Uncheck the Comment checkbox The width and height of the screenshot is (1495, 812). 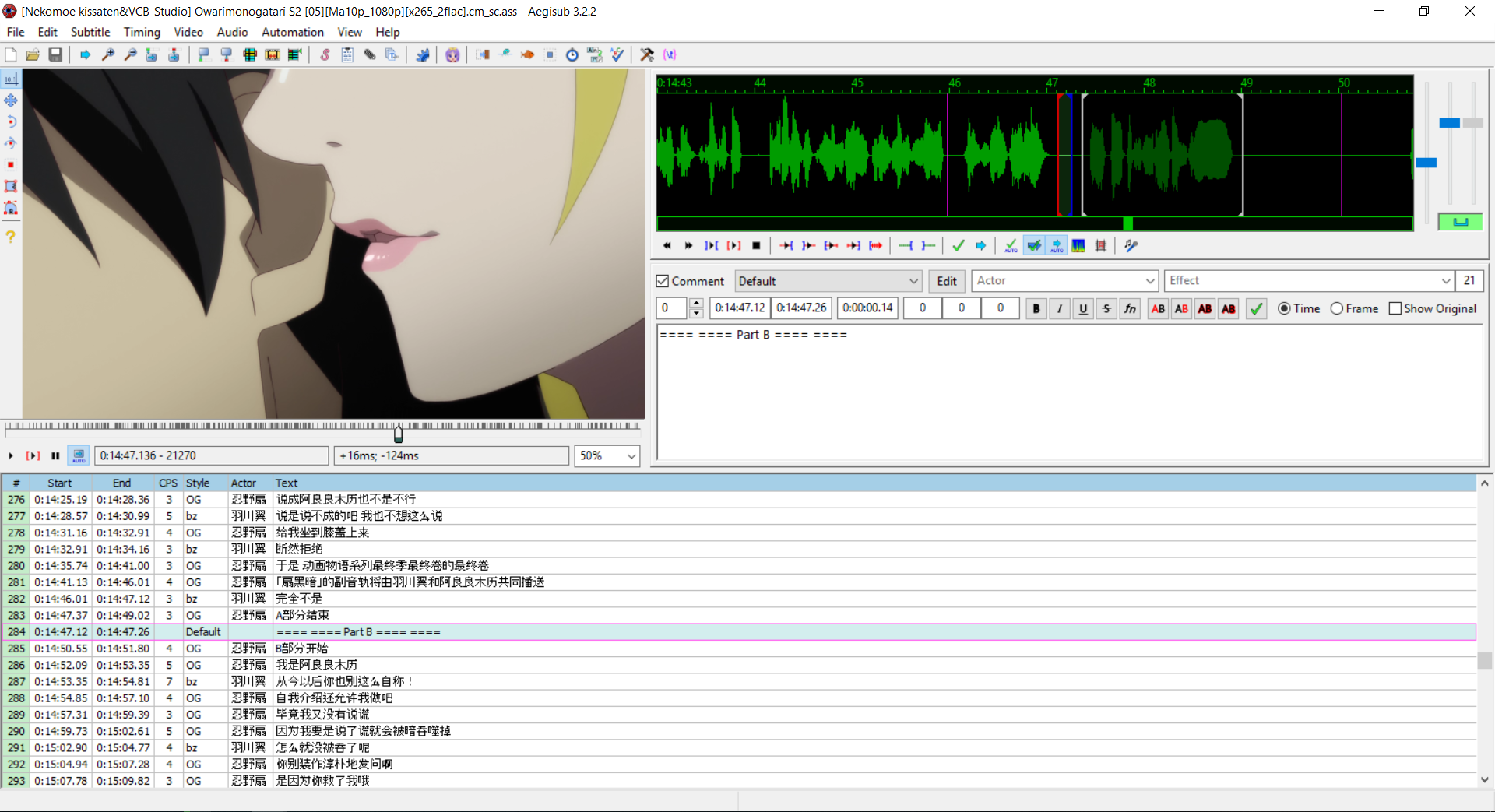coord(663,281)
